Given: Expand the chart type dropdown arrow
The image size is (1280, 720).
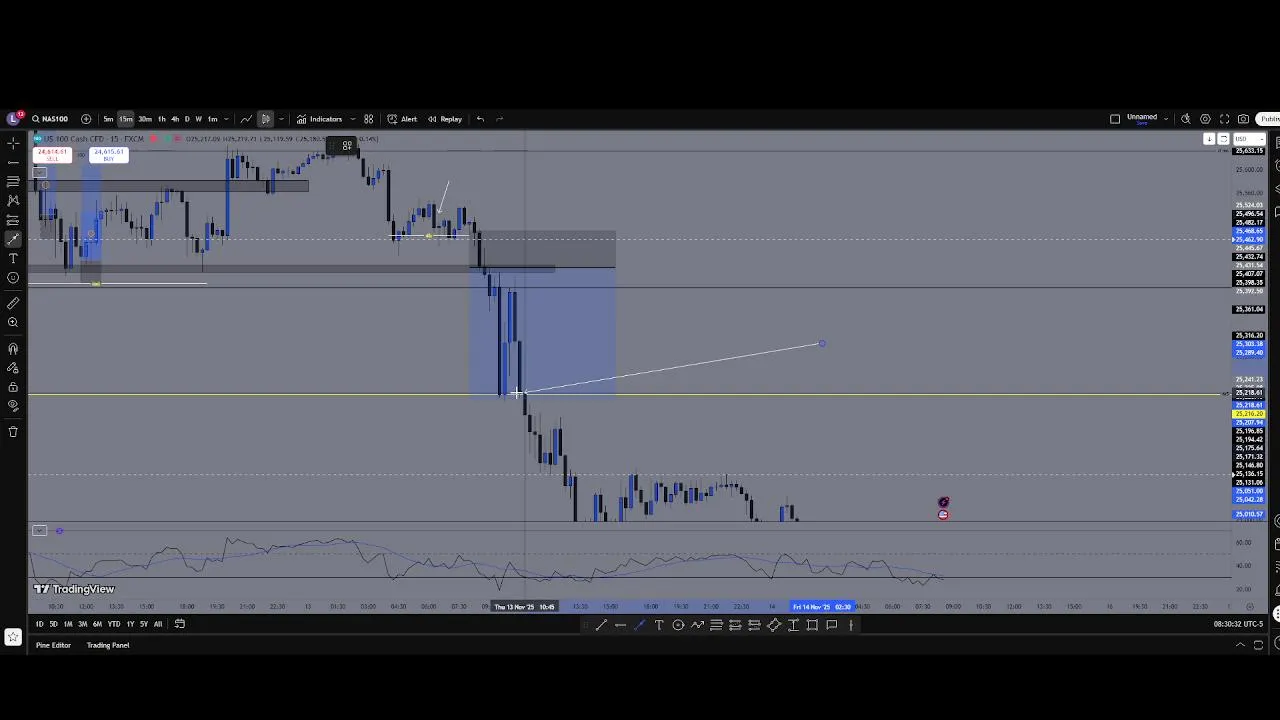Looking at the screenshot, I should click(x=281, y=119).
